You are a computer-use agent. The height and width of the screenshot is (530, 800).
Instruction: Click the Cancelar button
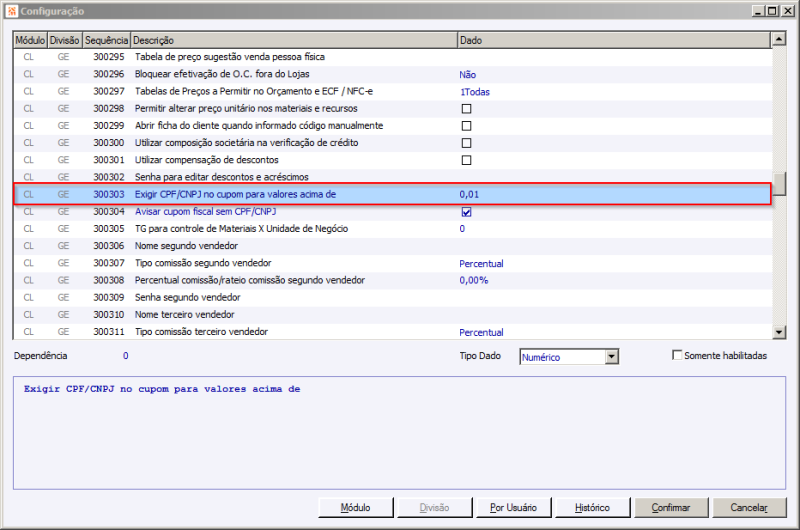pyautogui.click(x=749, y=508)
